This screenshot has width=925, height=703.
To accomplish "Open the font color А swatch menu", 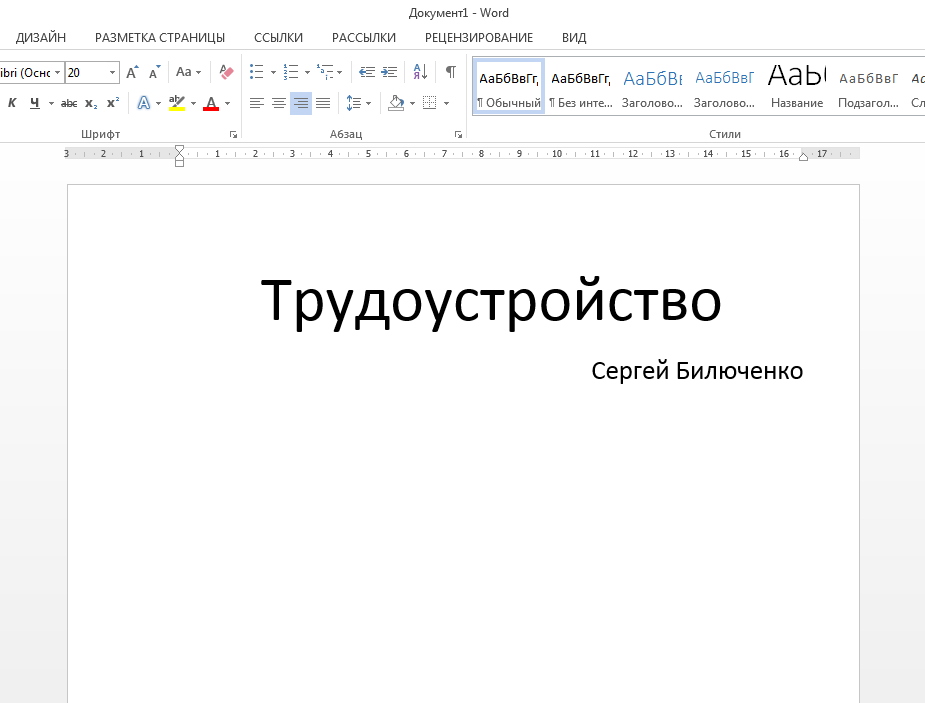I will 212,102.
